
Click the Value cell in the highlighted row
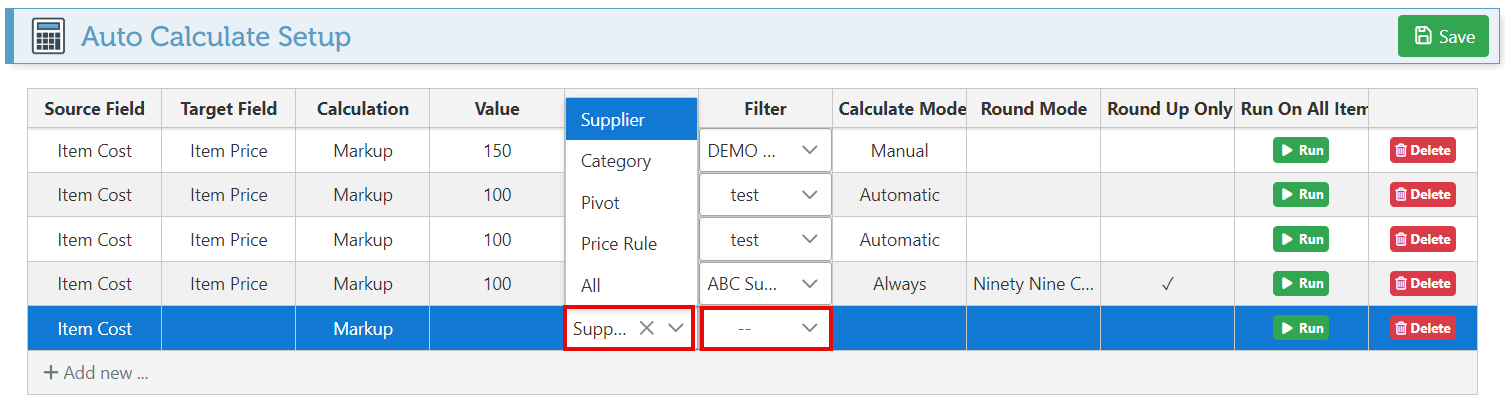coord(497,328)
